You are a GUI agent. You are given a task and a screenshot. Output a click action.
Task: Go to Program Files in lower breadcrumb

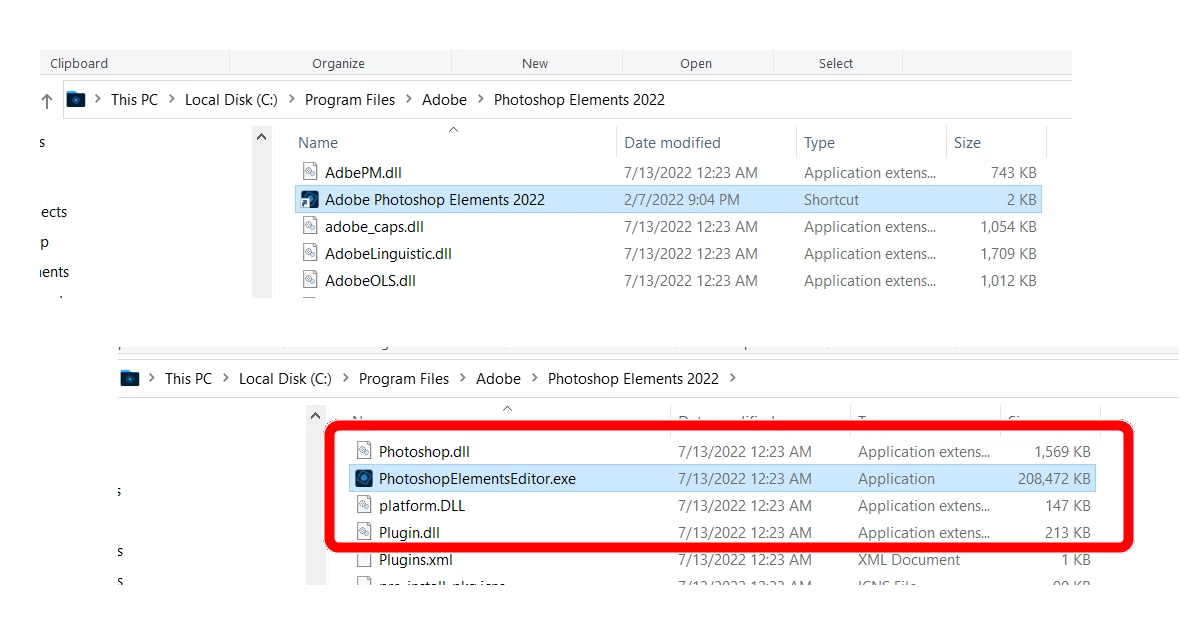tap(404, 379)
